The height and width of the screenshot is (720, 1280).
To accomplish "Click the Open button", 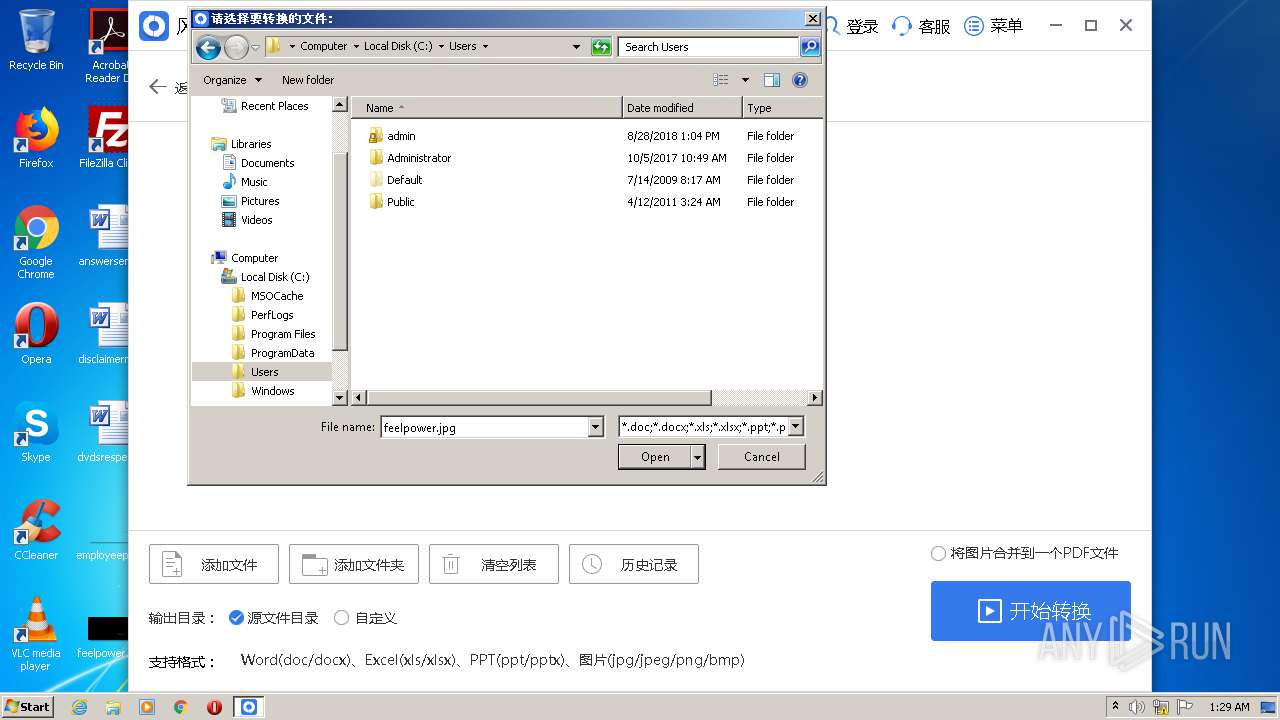I will (655, 457).
